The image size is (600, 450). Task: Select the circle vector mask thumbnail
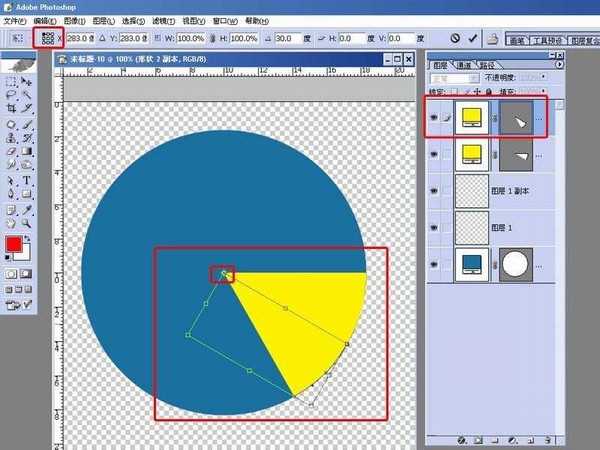pos(516,264)
